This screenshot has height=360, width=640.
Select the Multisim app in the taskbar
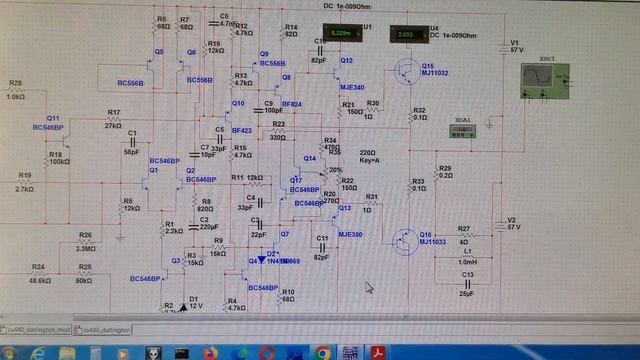350,353
